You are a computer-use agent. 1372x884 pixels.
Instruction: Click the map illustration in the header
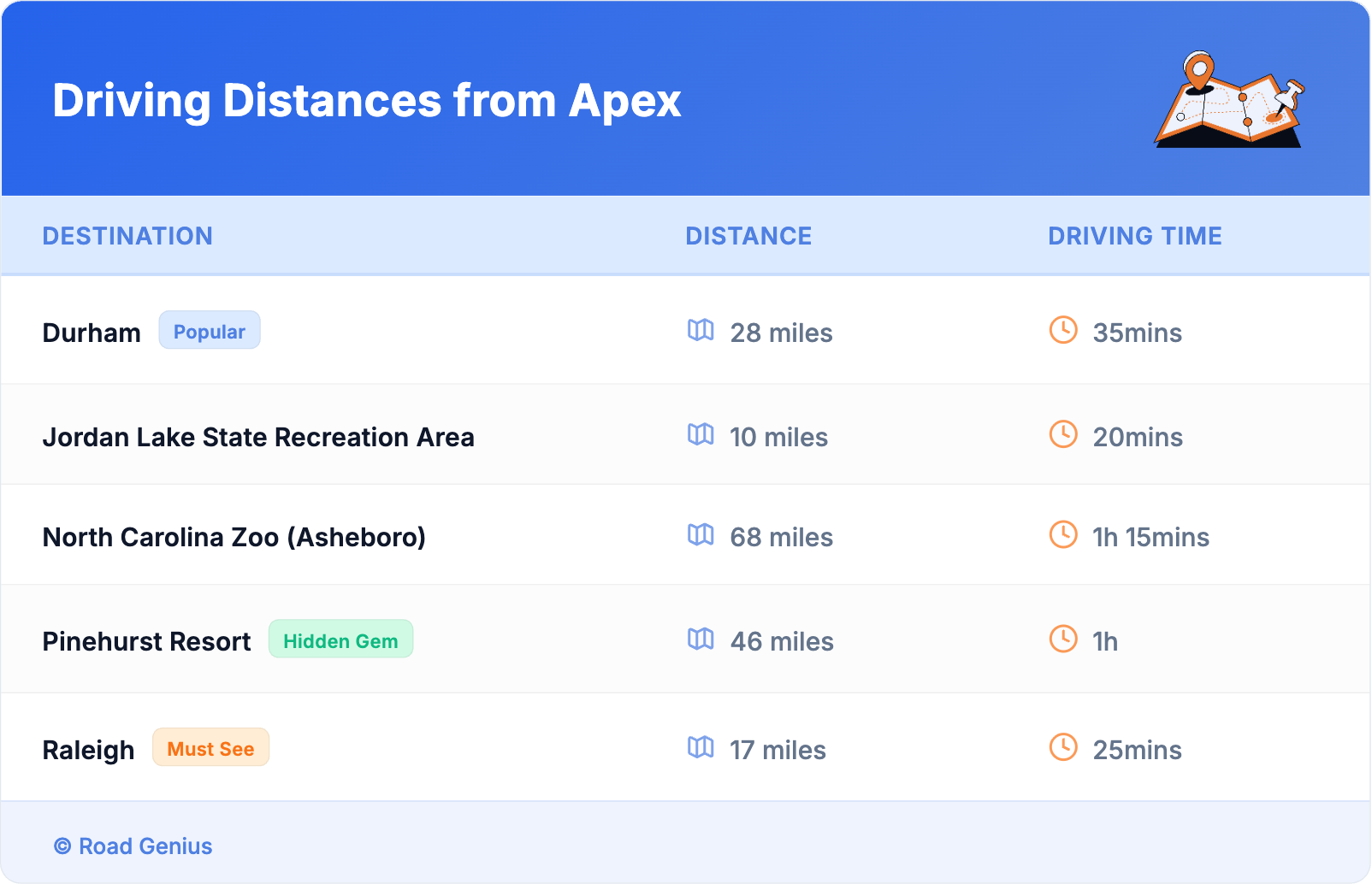pyautogui.click(x=1229, y=100)
